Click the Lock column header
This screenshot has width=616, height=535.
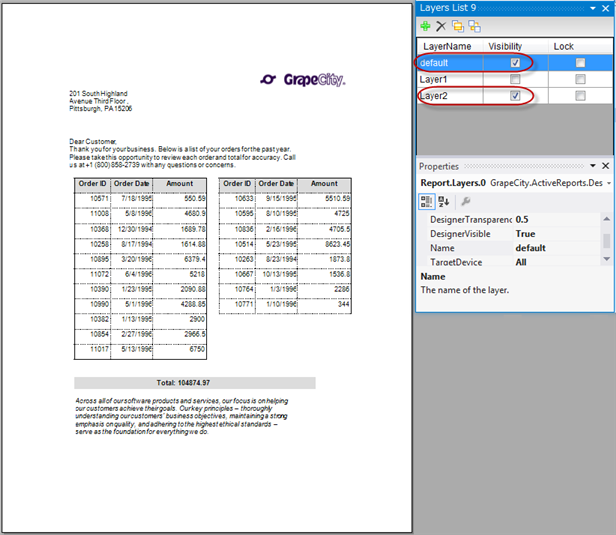(580, 46)
